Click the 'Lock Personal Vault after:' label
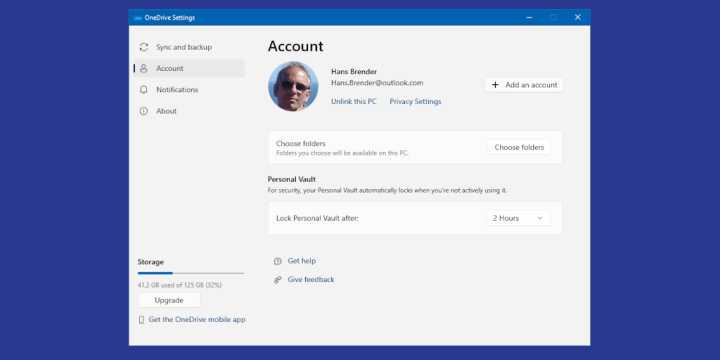The height and width of the screenshot is (360, 720). tap(317, 219)
